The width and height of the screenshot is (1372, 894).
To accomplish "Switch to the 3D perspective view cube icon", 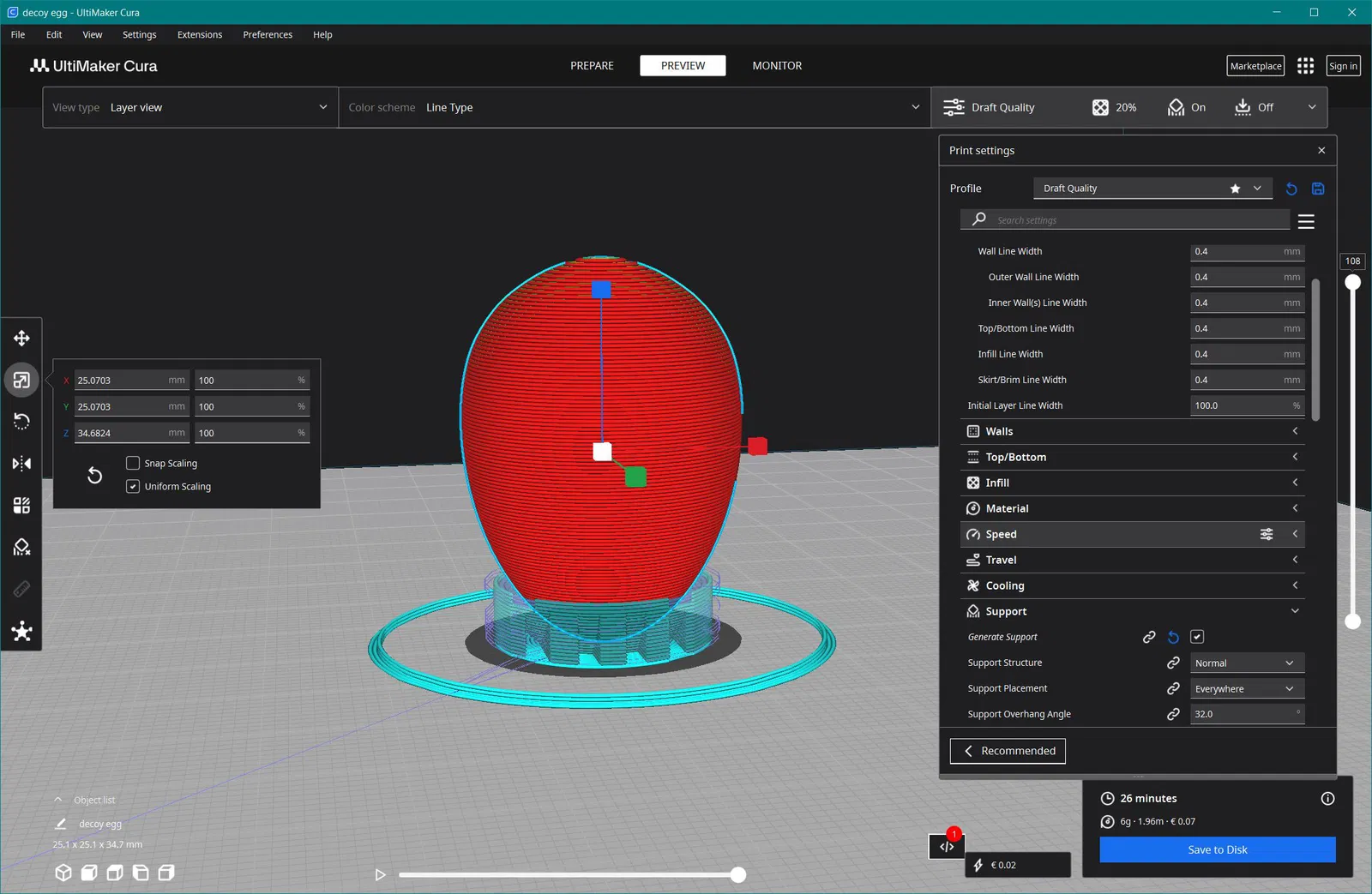I will pos(63,873).
